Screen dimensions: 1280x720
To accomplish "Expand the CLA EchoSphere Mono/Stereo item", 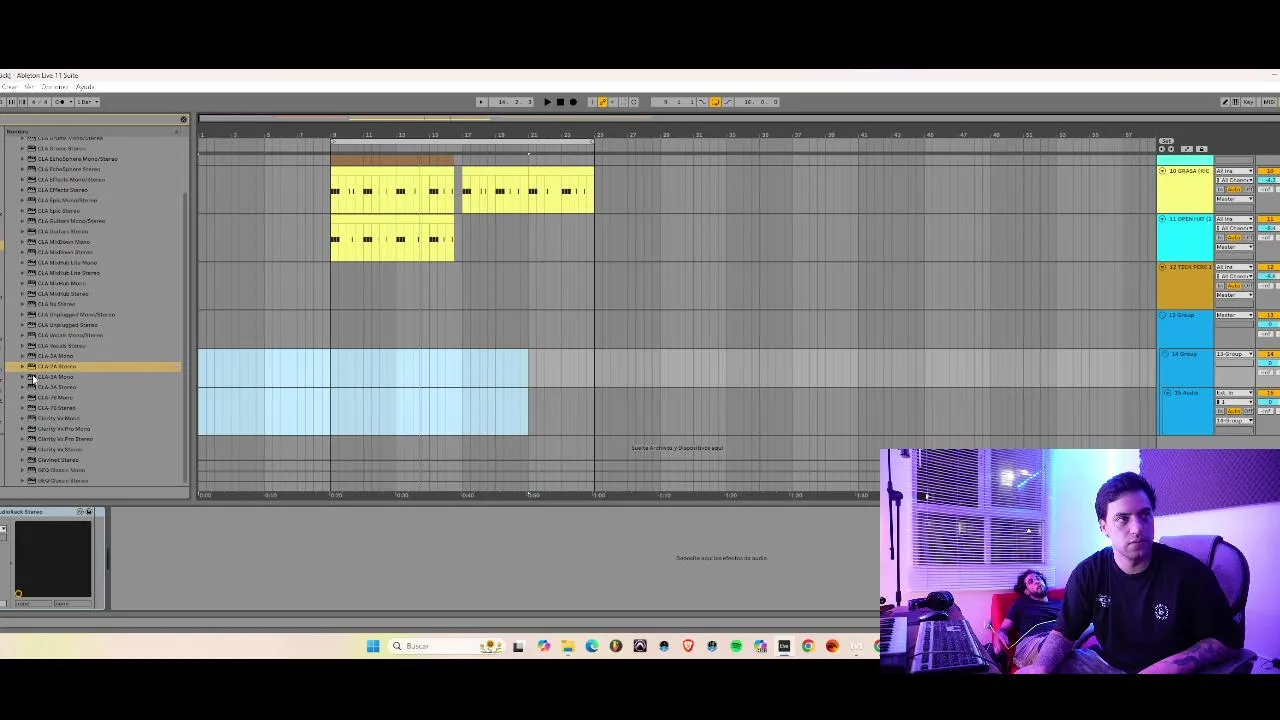I will (22, 159).
